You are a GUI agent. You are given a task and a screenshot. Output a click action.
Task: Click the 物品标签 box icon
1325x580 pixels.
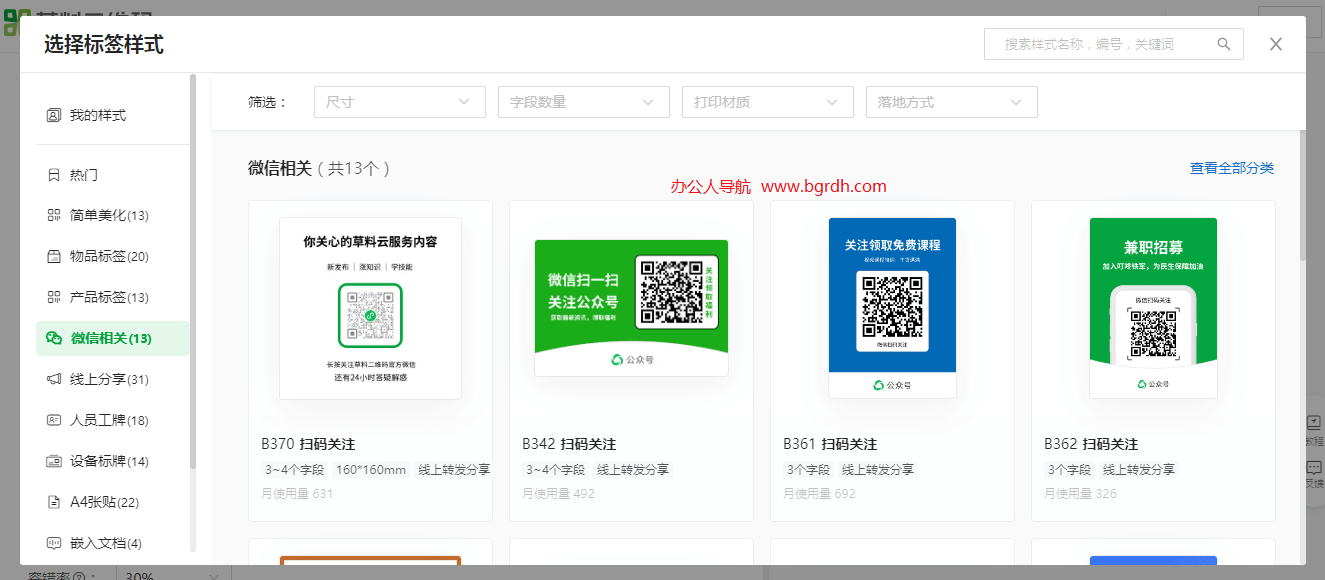coord(54,256)
